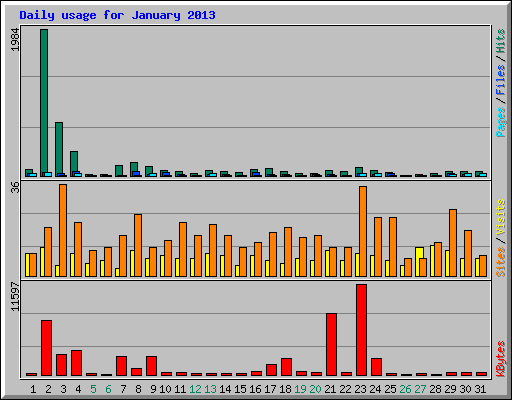The image size is (512, 400).
Task: Click the red 'KBytes' legend label
Action: pos(501,359)
